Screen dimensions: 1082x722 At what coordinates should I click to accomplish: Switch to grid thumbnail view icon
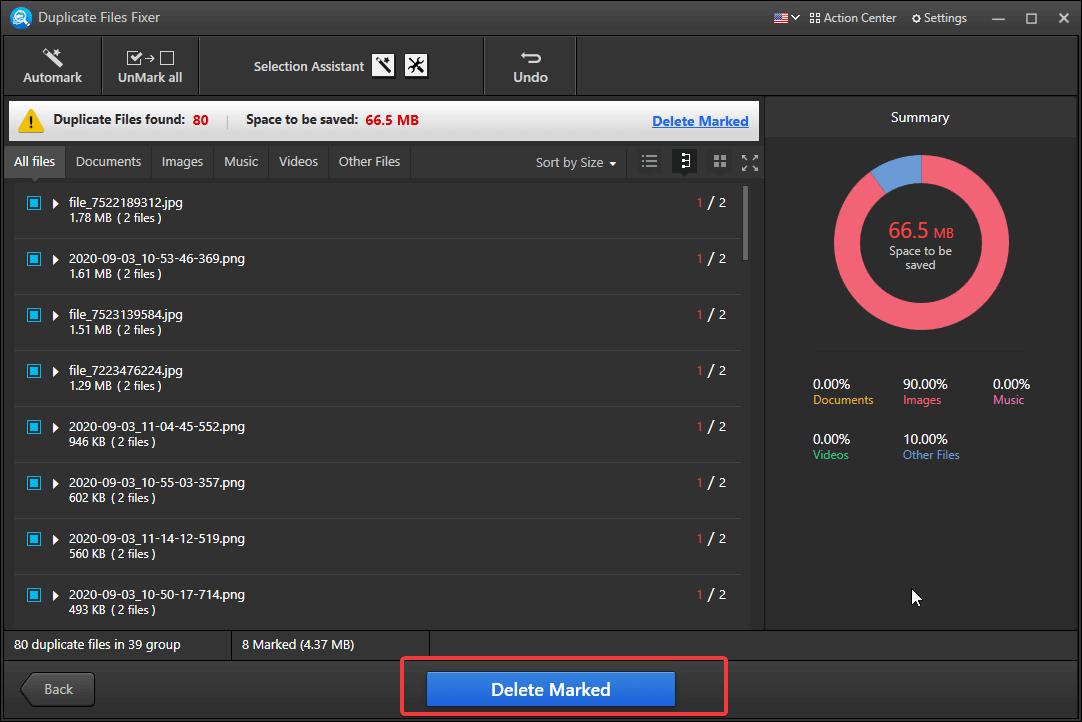pyautogui.click(x=720, y=162)
